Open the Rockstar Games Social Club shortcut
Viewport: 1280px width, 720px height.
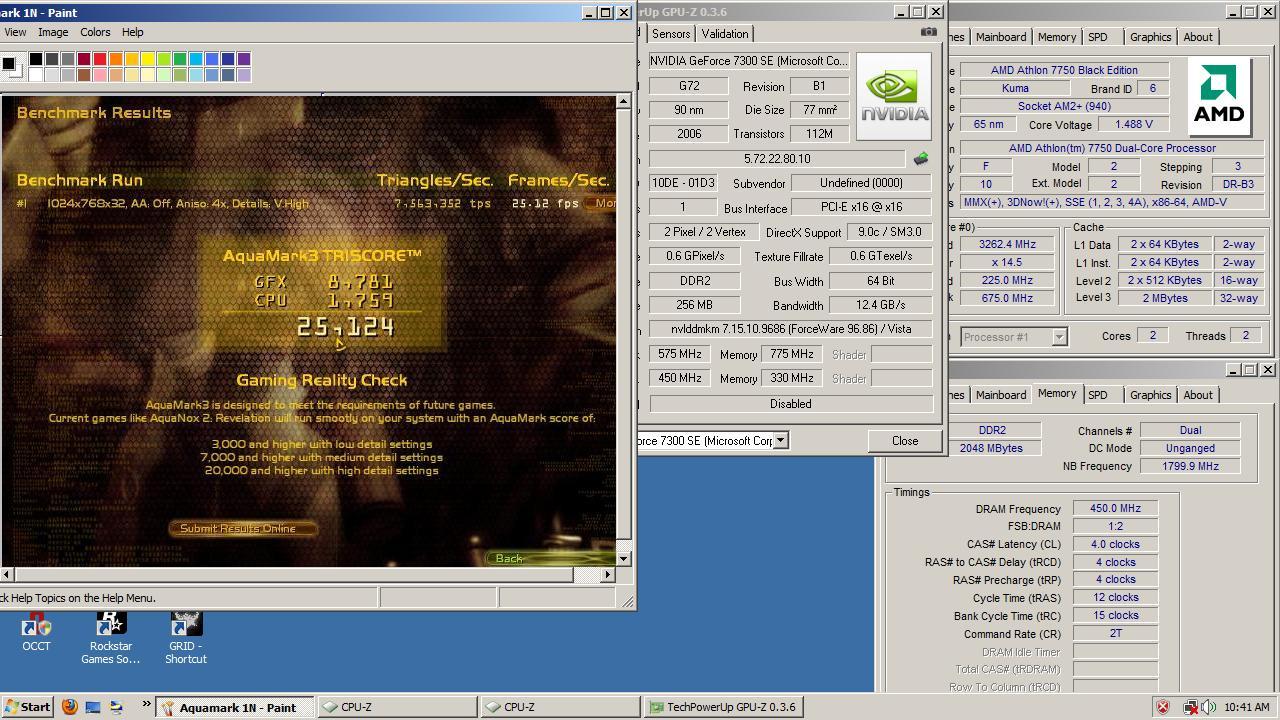pos(110,638)
